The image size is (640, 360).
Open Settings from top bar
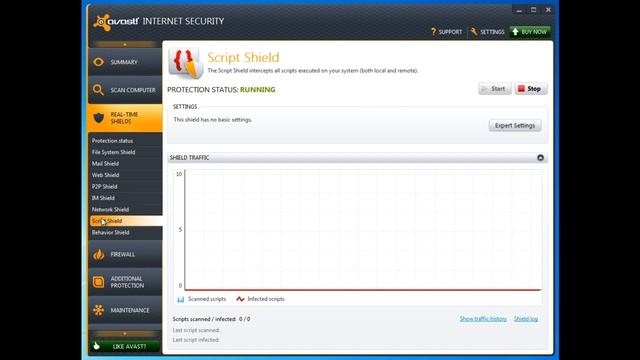coord(487,32)
